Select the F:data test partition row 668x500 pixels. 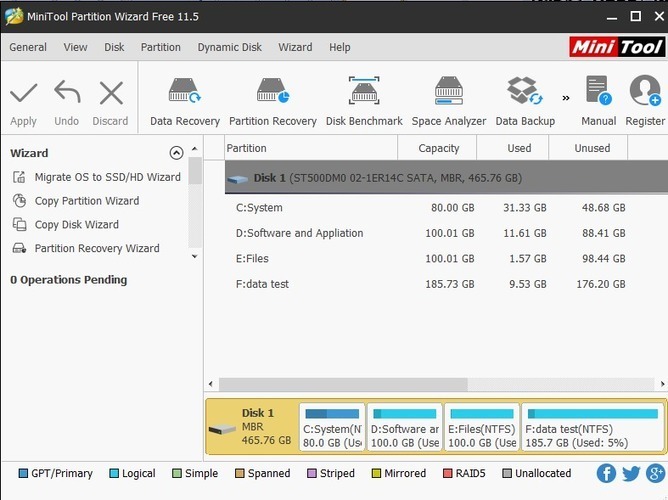262,284
